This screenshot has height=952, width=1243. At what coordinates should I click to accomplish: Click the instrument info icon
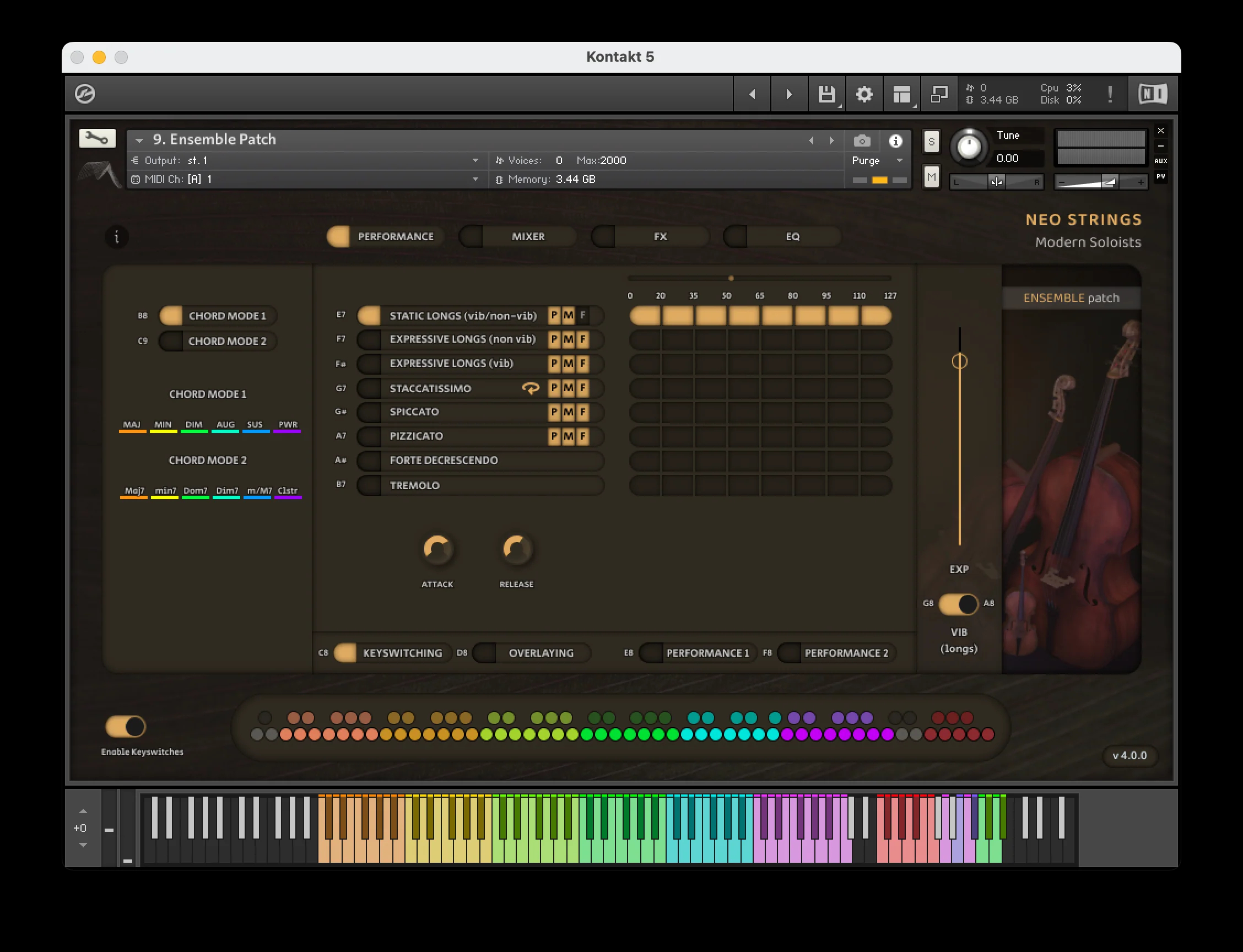coord(895,140)
